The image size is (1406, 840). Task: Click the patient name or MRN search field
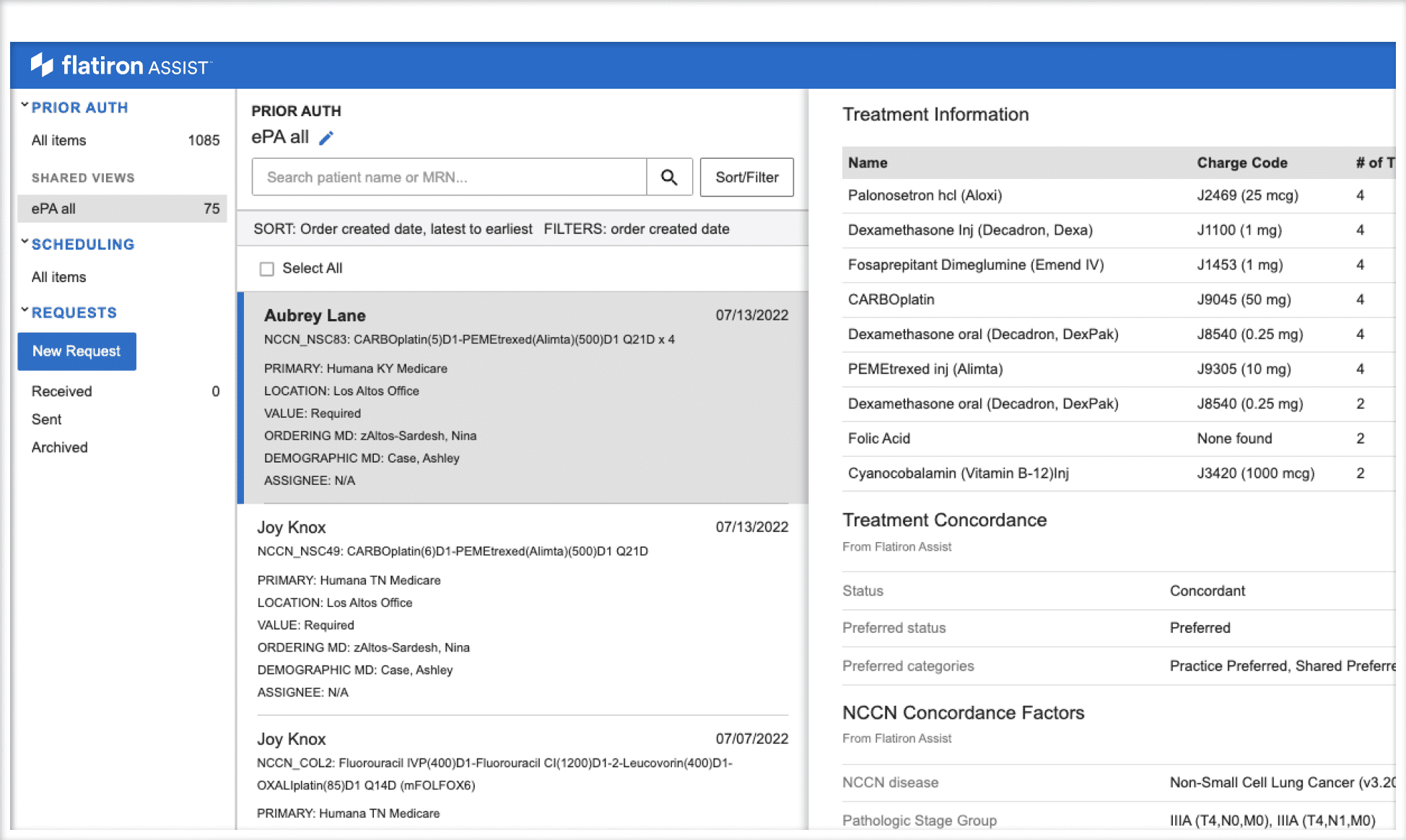pos(448,178)
